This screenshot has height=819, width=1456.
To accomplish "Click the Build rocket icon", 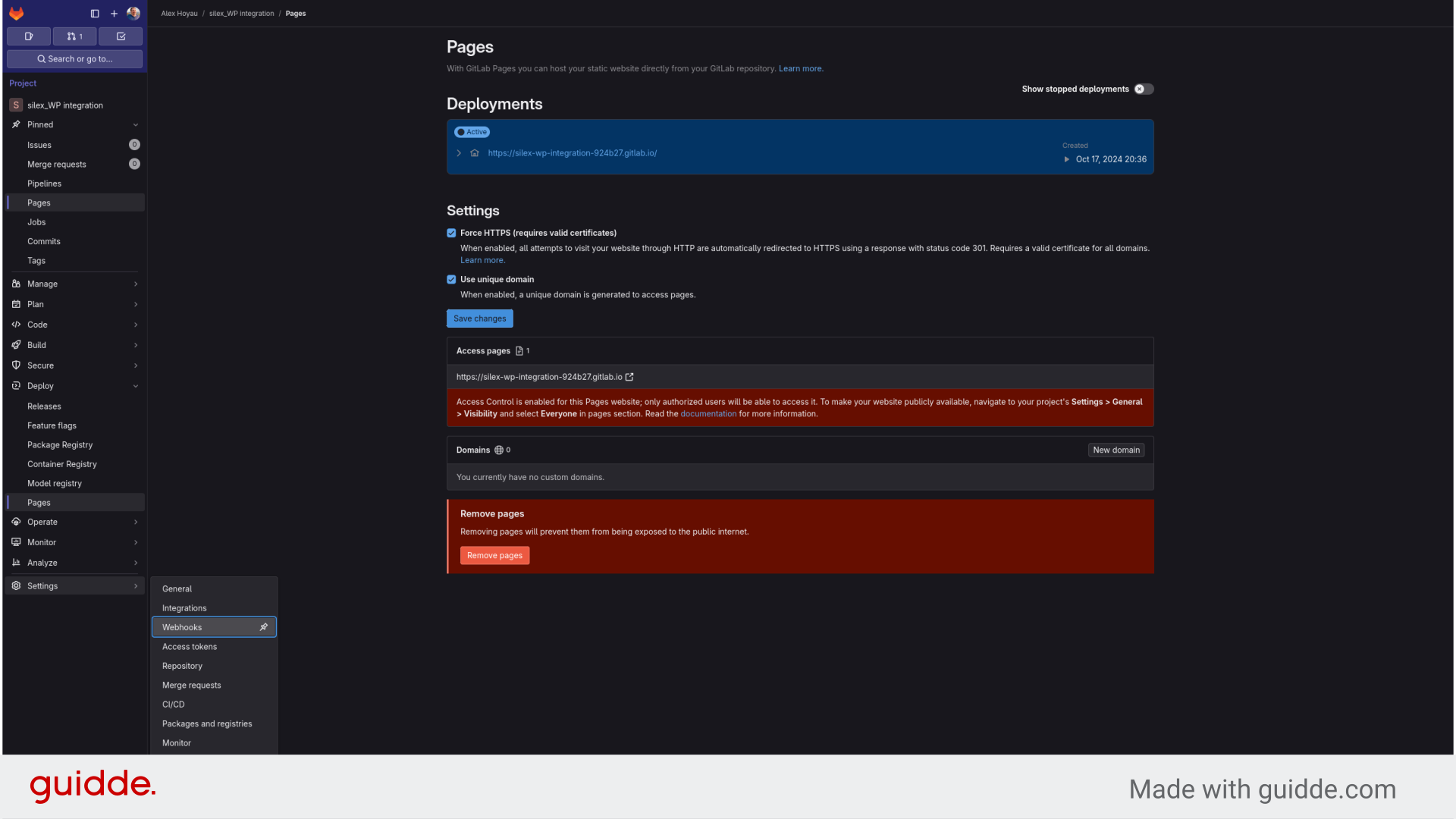I will [16, 345].
